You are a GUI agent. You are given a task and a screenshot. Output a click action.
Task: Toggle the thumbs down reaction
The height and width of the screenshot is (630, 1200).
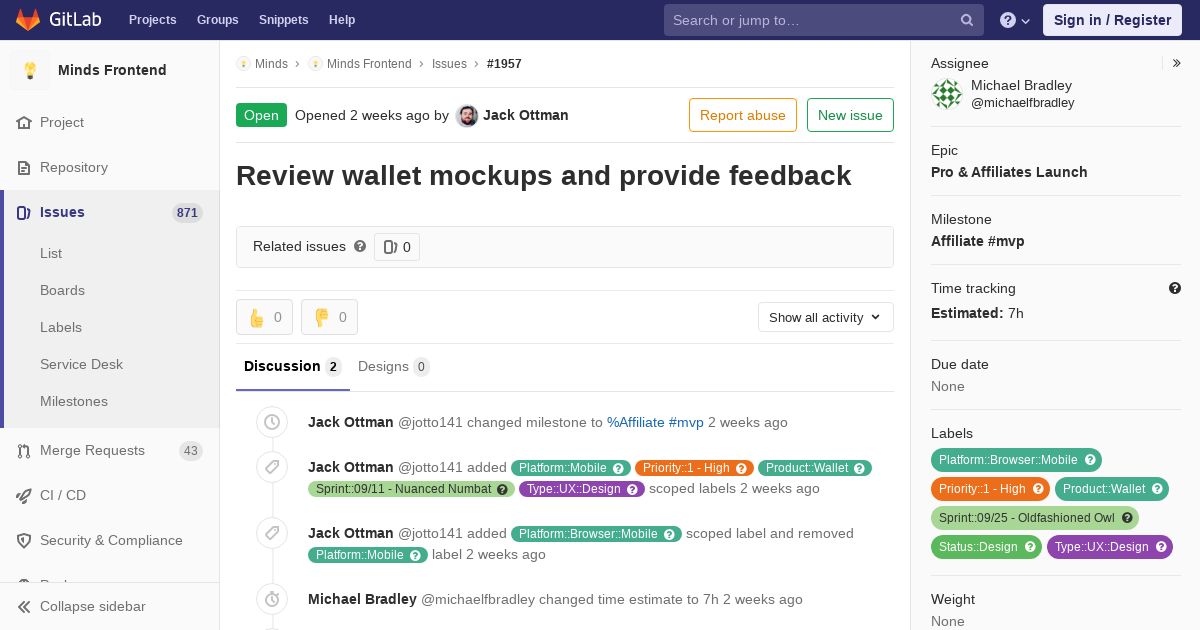click(x=329, y=317)
